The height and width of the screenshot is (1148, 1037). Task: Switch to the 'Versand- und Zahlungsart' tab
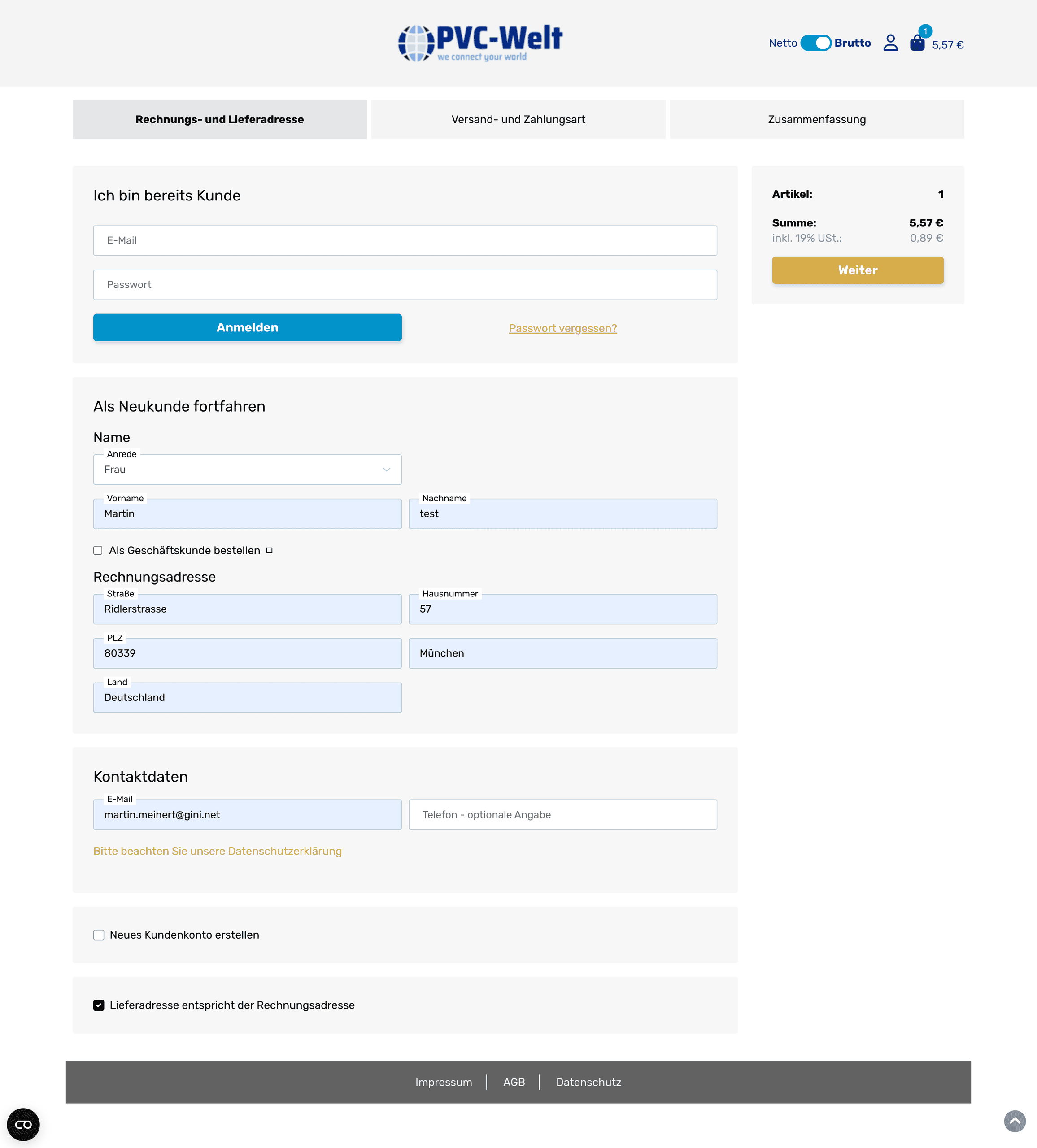tap(518, 119)
